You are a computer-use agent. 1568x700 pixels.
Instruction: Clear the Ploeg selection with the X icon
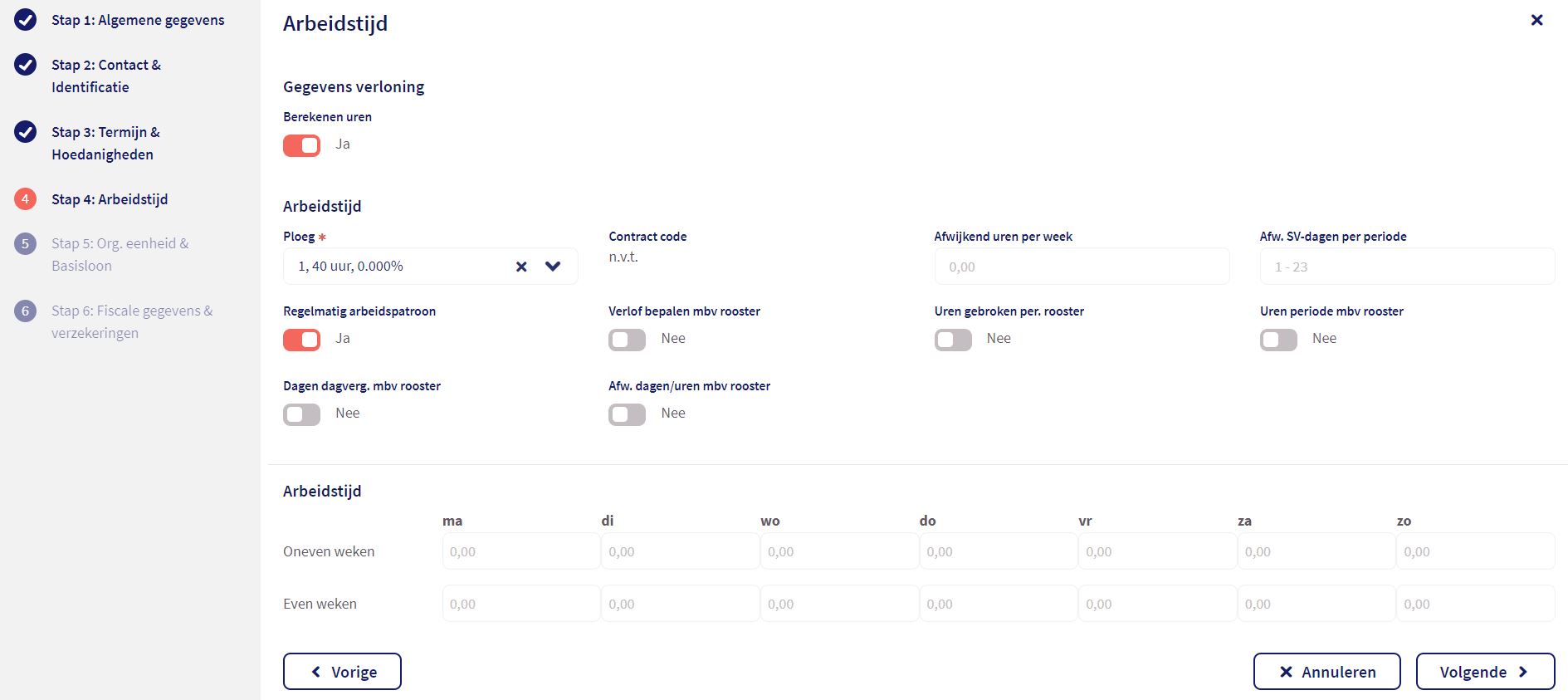521,267
